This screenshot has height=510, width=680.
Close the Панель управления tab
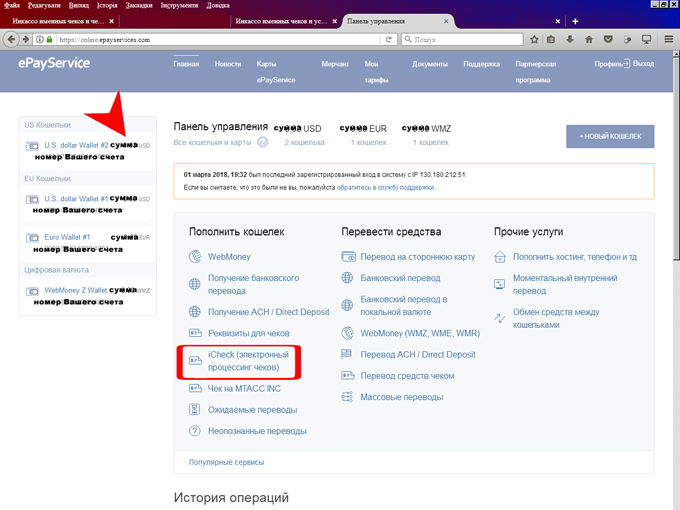[446, 21]
